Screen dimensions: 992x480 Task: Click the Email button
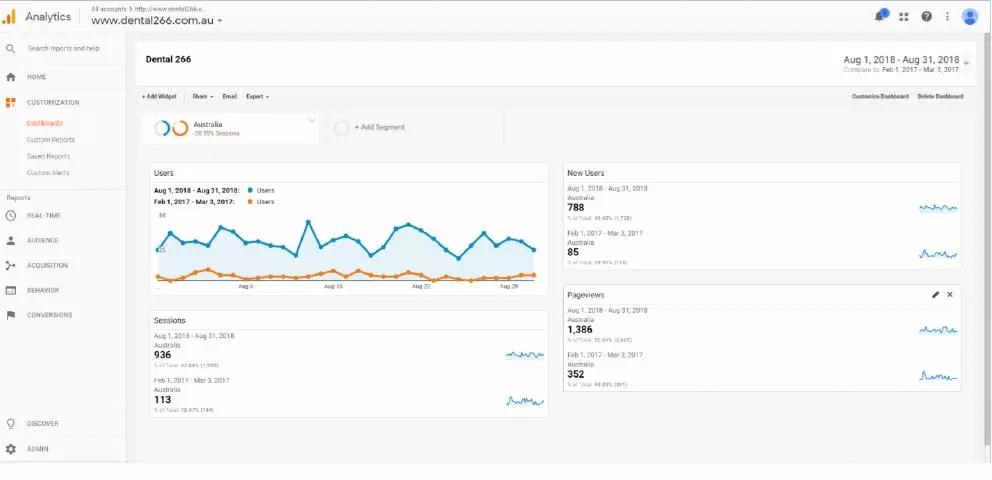230,97
